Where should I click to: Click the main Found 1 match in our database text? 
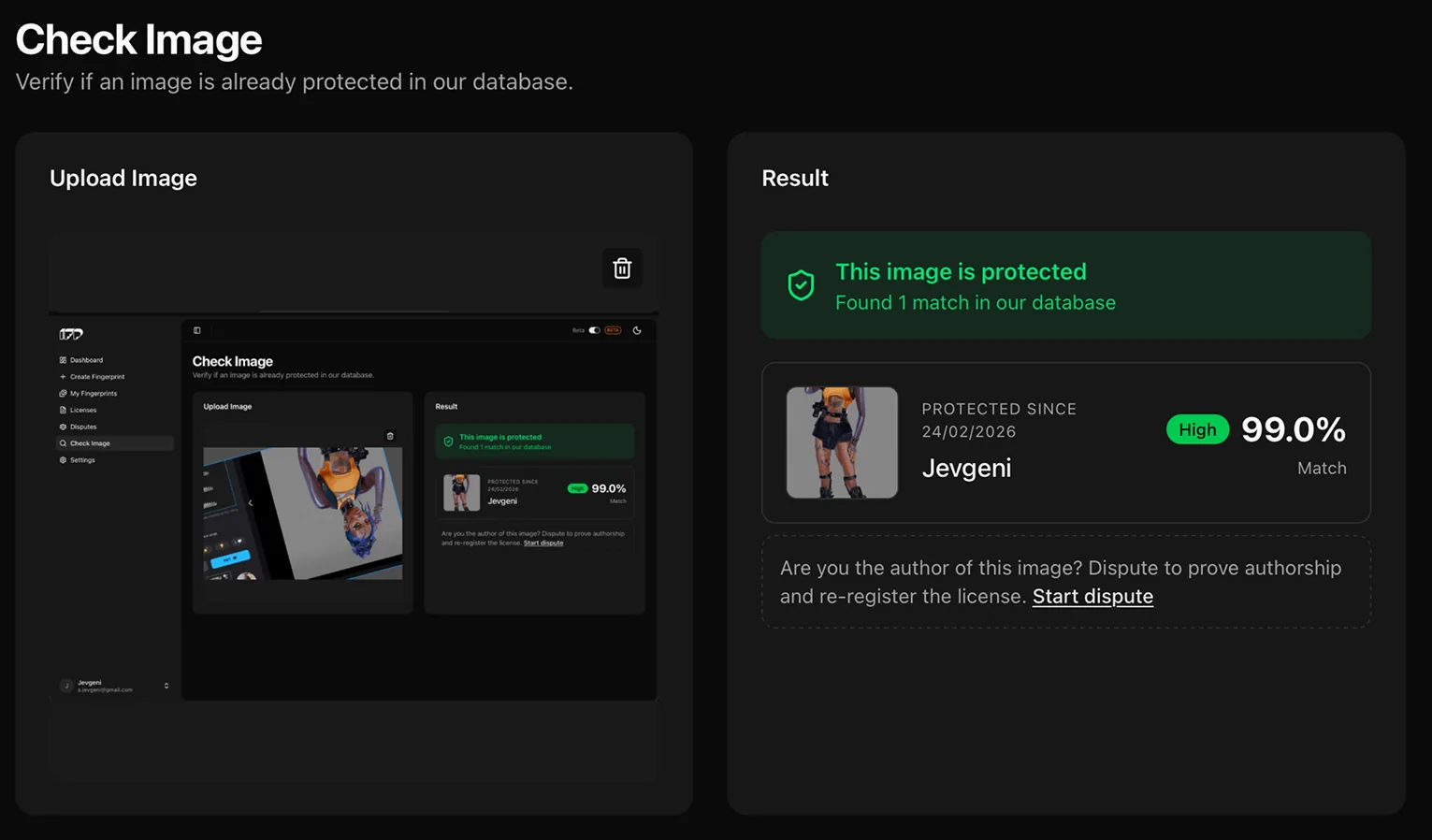[976, 303]
